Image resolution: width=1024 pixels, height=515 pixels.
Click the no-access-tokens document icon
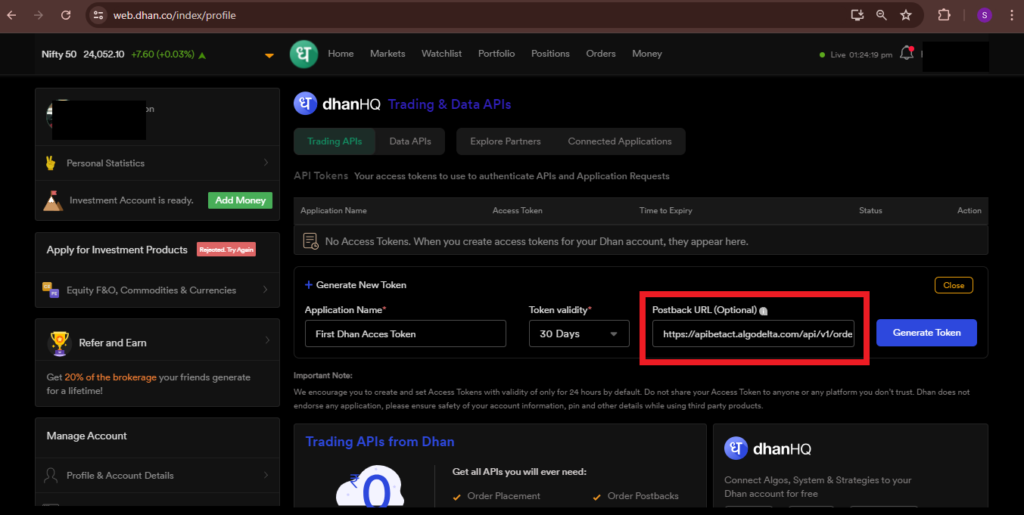pyautogui.click(x=311, y=242)
